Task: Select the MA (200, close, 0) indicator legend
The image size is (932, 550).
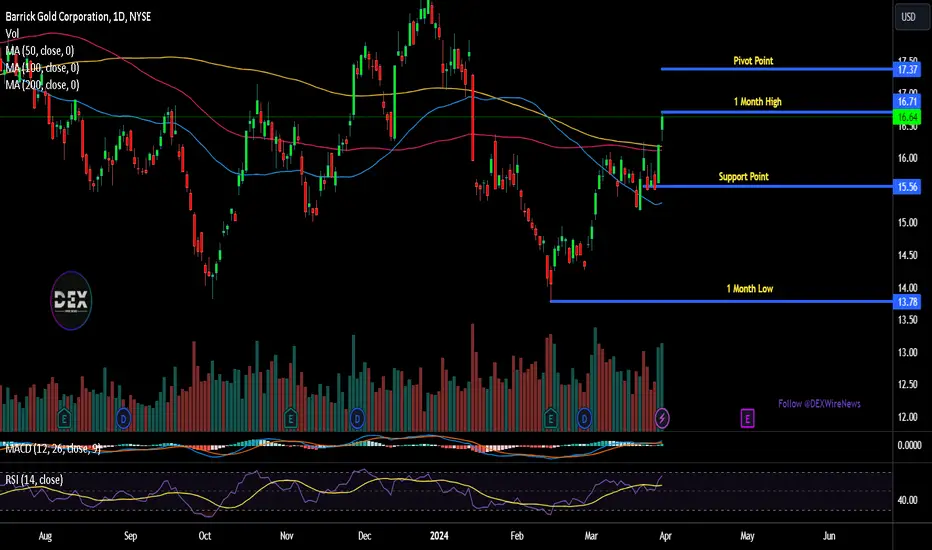Action: [x=42, y=85]
